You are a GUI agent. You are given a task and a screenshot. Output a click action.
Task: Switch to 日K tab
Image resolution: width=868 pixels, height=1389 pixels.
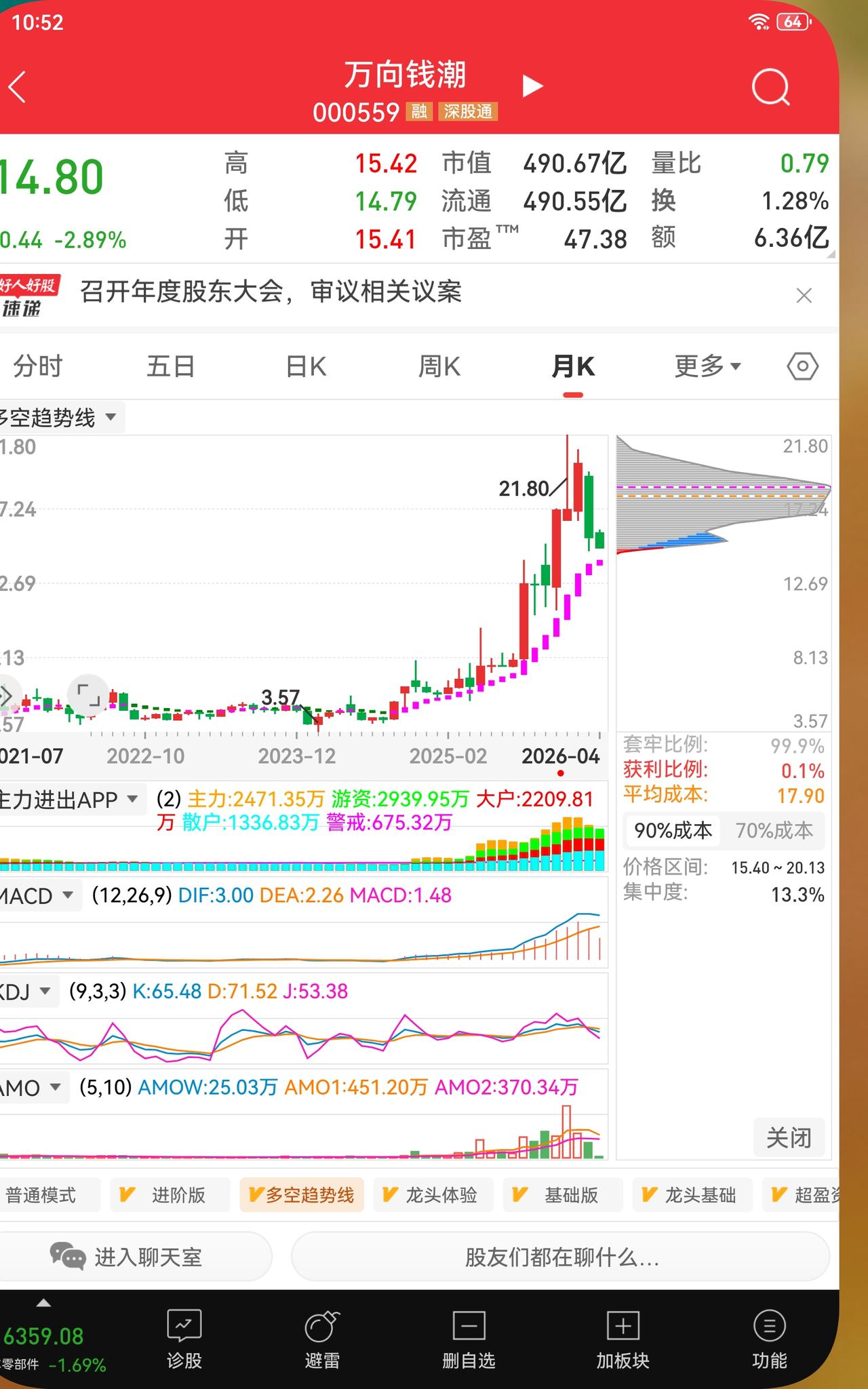click(x=306, y=366)
